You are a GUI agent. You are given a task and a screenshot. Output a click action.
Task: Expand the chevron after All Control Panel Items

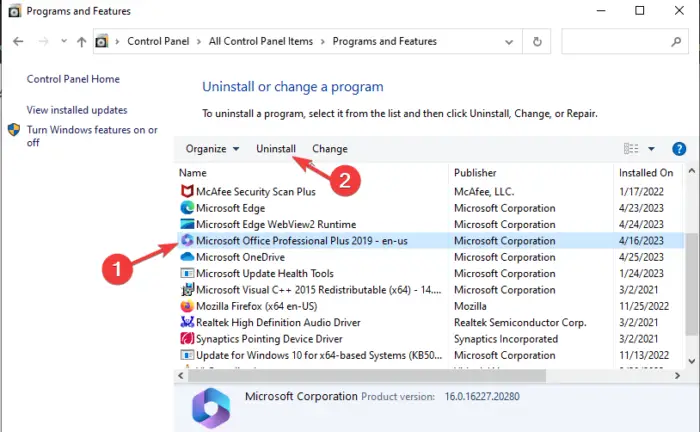coord(323,42)
